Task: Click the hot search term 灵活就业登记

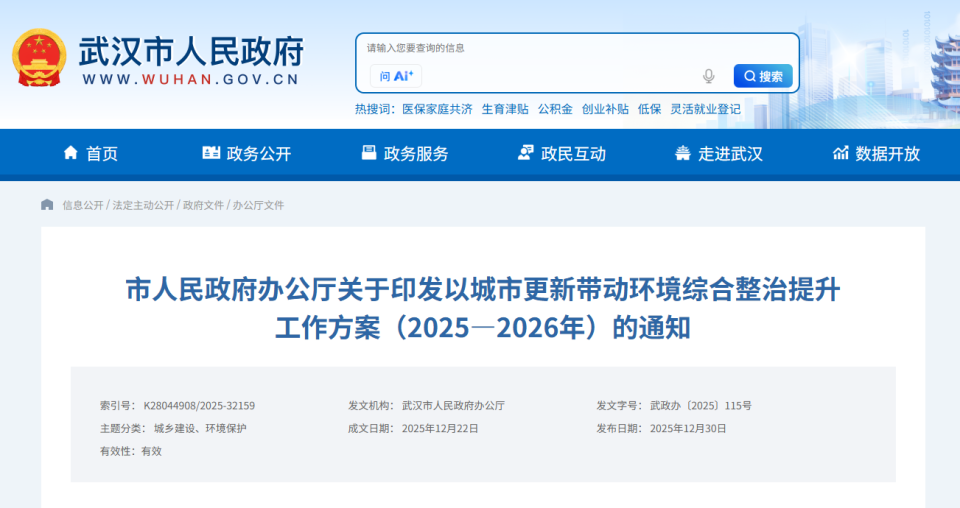Action: tap(705, 109)
